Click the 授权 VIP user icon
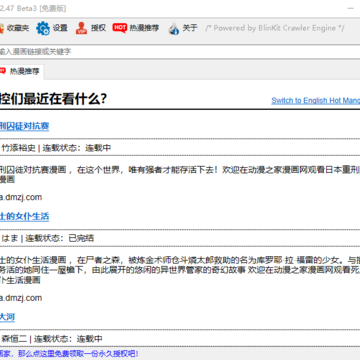This screenshot has height=360, width=360. pyautogui.click(x=81, y=28)
